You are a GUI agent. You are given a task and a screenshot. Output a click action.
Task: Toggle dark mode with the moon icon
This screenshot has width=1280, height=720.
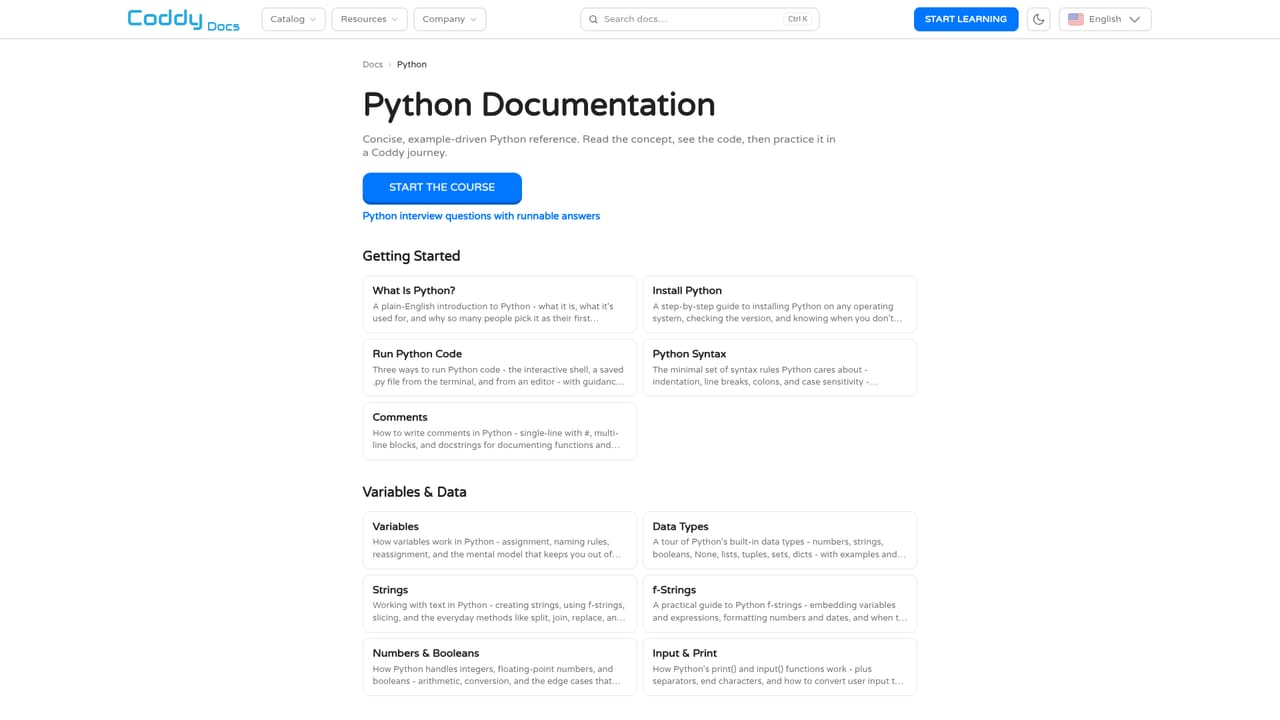click(1039, 19)
